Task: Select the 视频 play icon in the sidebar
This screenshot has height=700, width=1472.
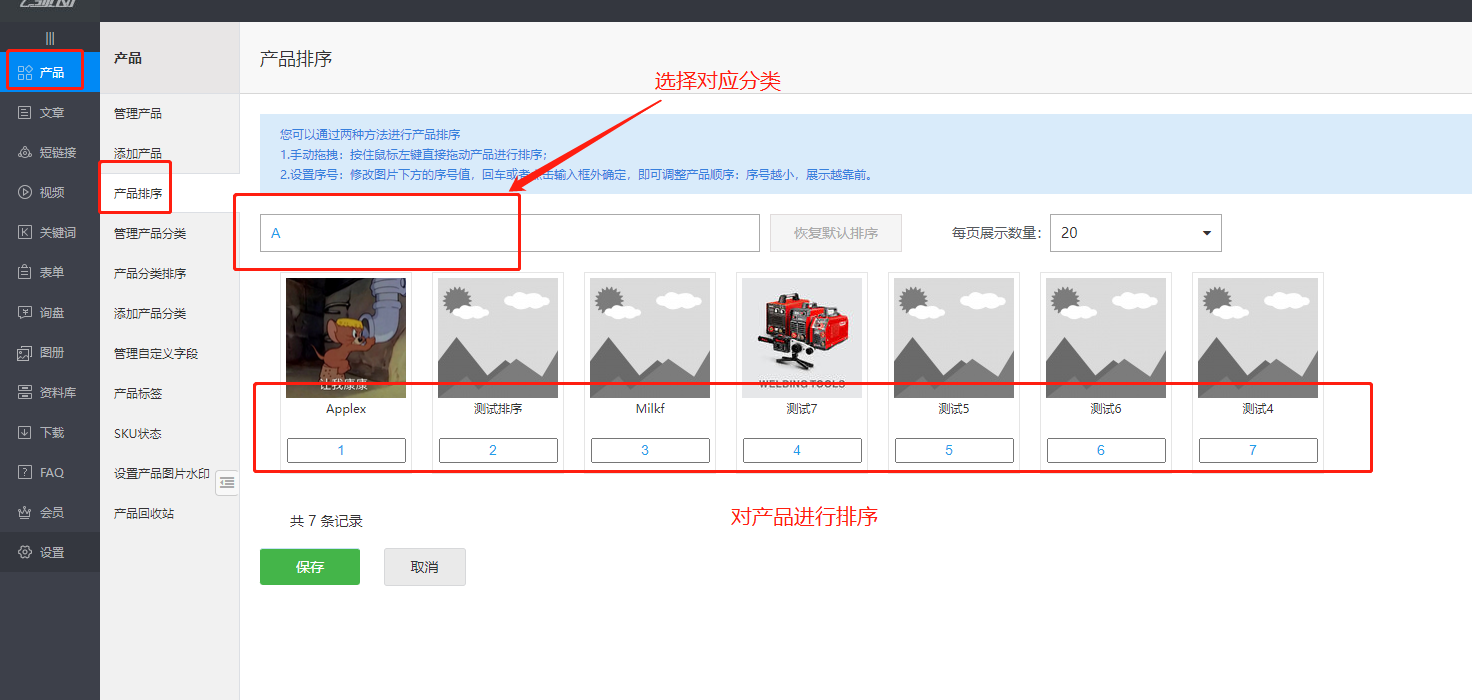Action: [26, 192]
